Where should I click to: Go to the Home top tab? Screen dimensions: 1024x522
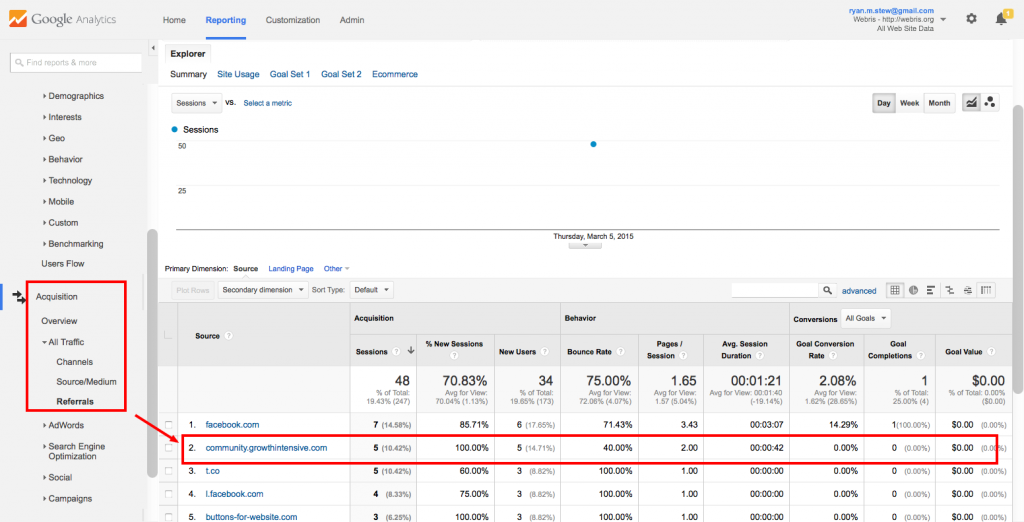[x=174, y=20]
